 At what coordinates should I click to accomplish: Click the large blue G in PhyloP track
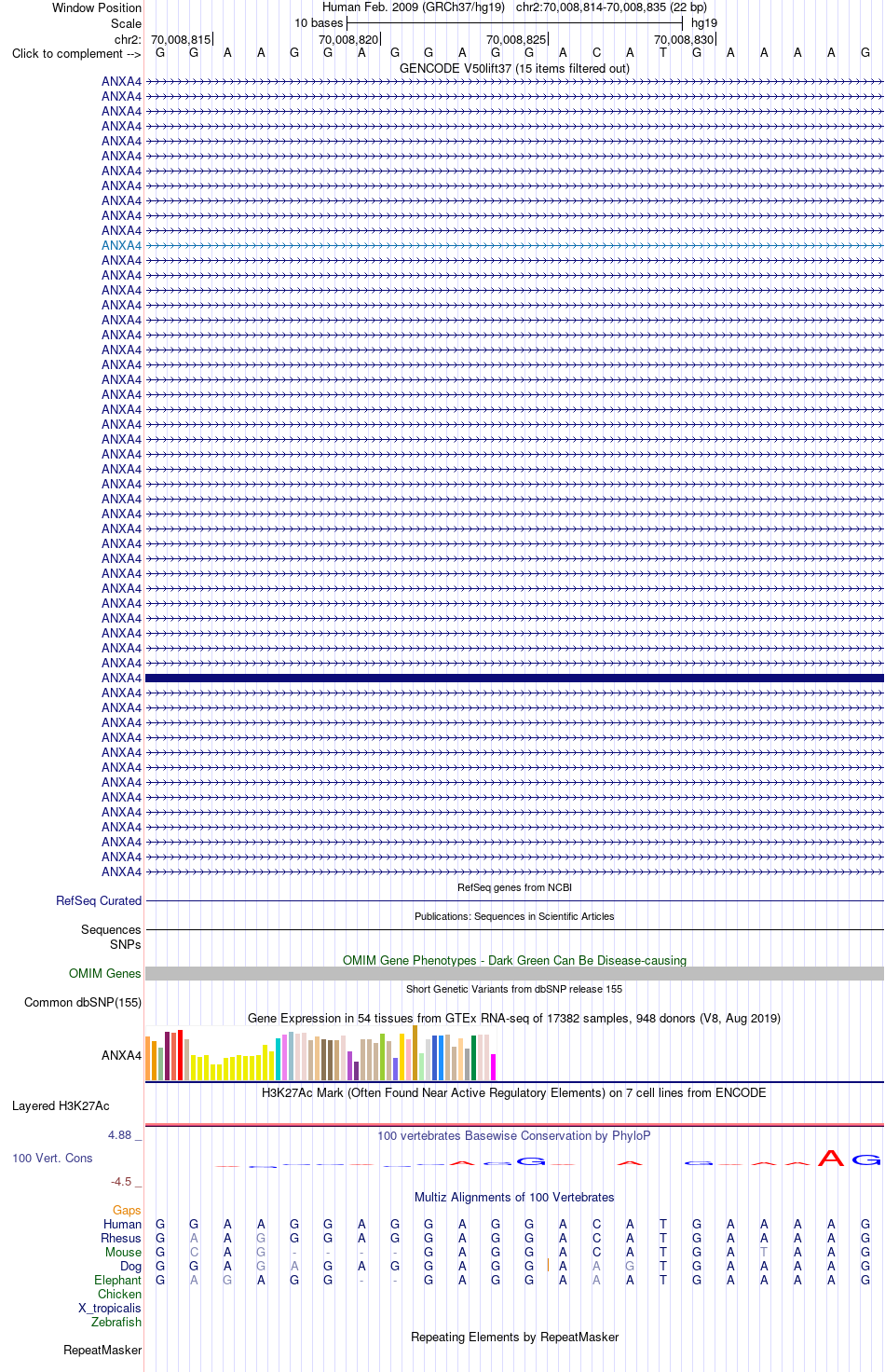tap(865, 1159)
